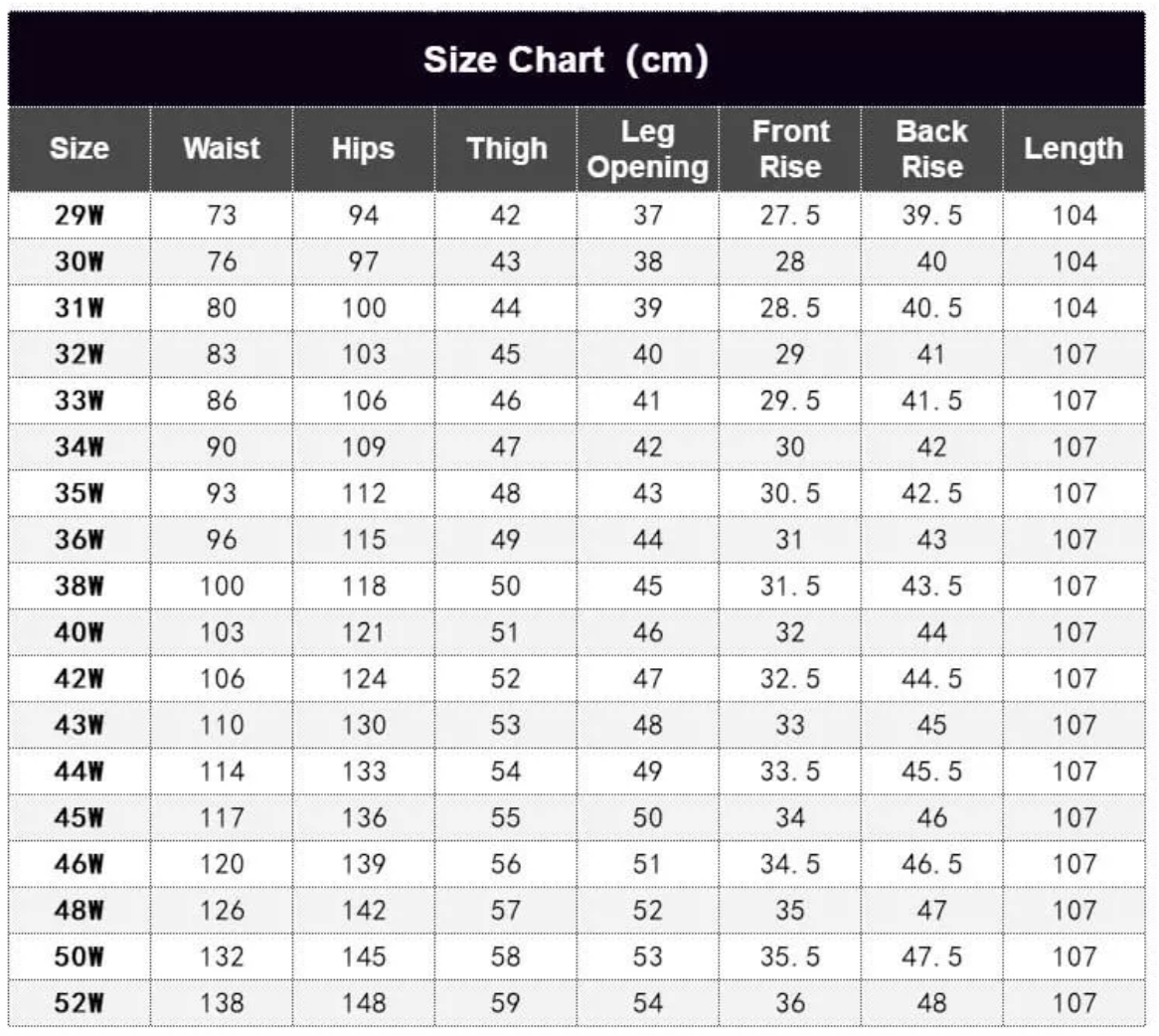Click thigh value 59 in 52W row
Image resolution: width=1159 pixels, height=1036 pixels.
point(506,1003)
